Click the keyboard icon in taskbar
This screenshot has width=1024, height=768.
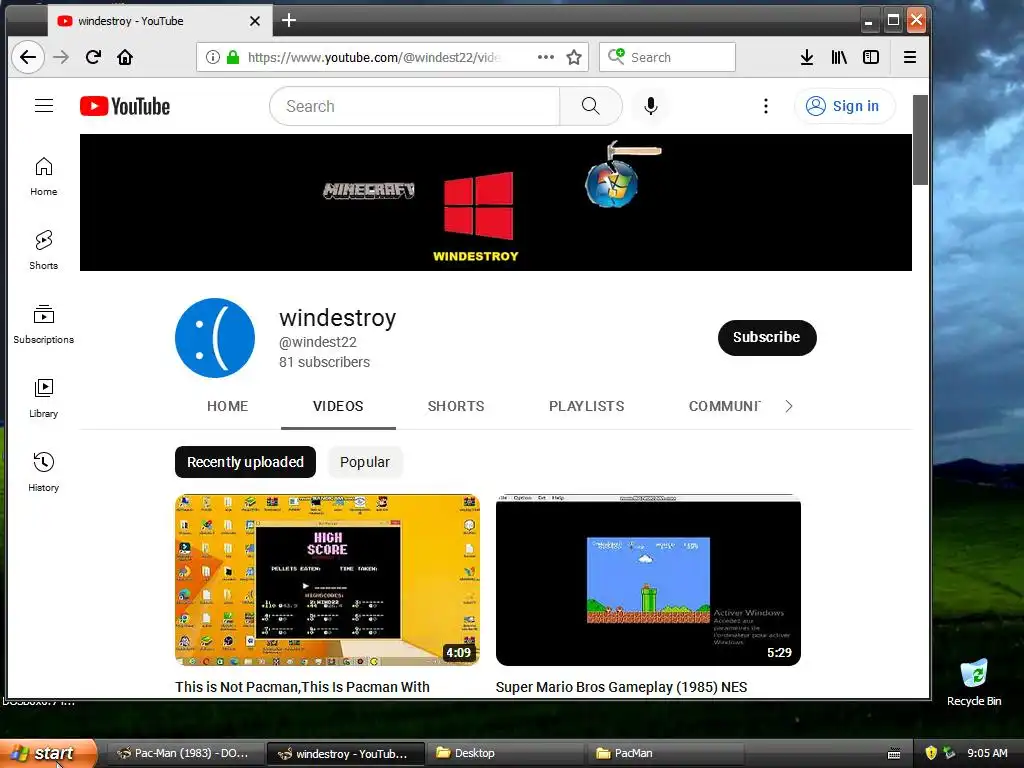894,754
